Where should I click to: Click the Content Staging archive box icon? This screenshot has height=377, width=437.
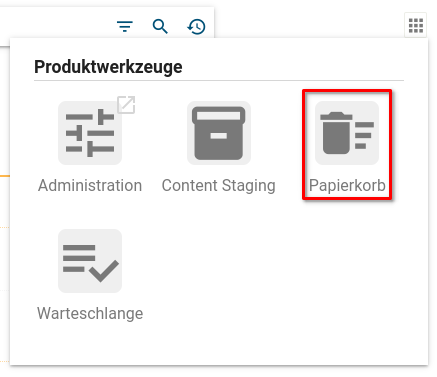point(219,133)
